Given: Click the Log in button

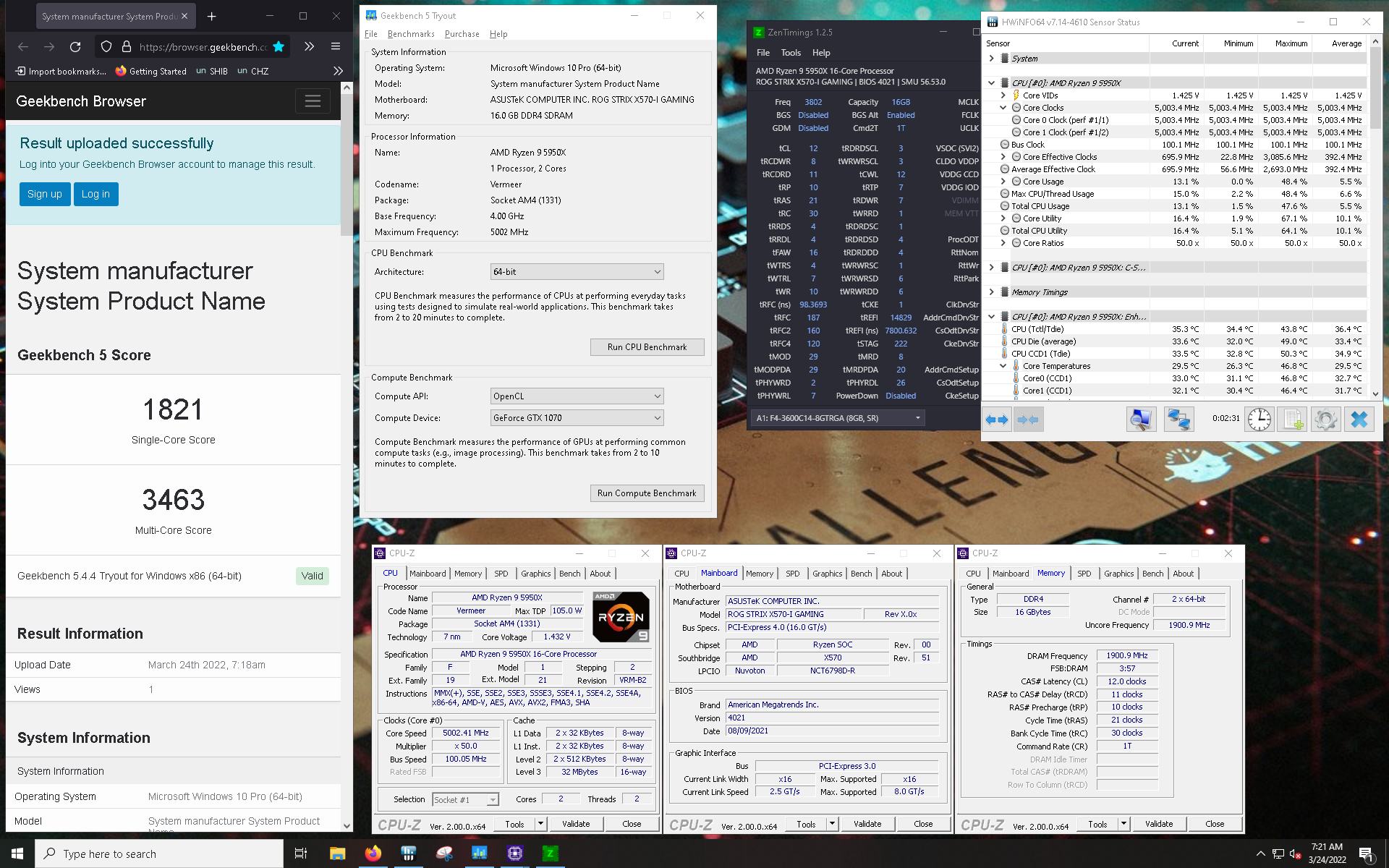Looking at the screenshot, I should [x=95, y=194].
